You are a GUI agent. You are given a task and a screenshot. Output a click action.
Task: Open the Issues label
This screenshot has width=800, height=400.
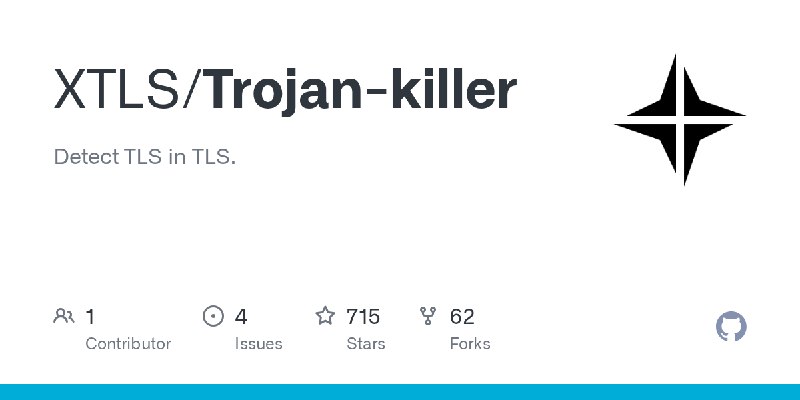coord(258,343)
